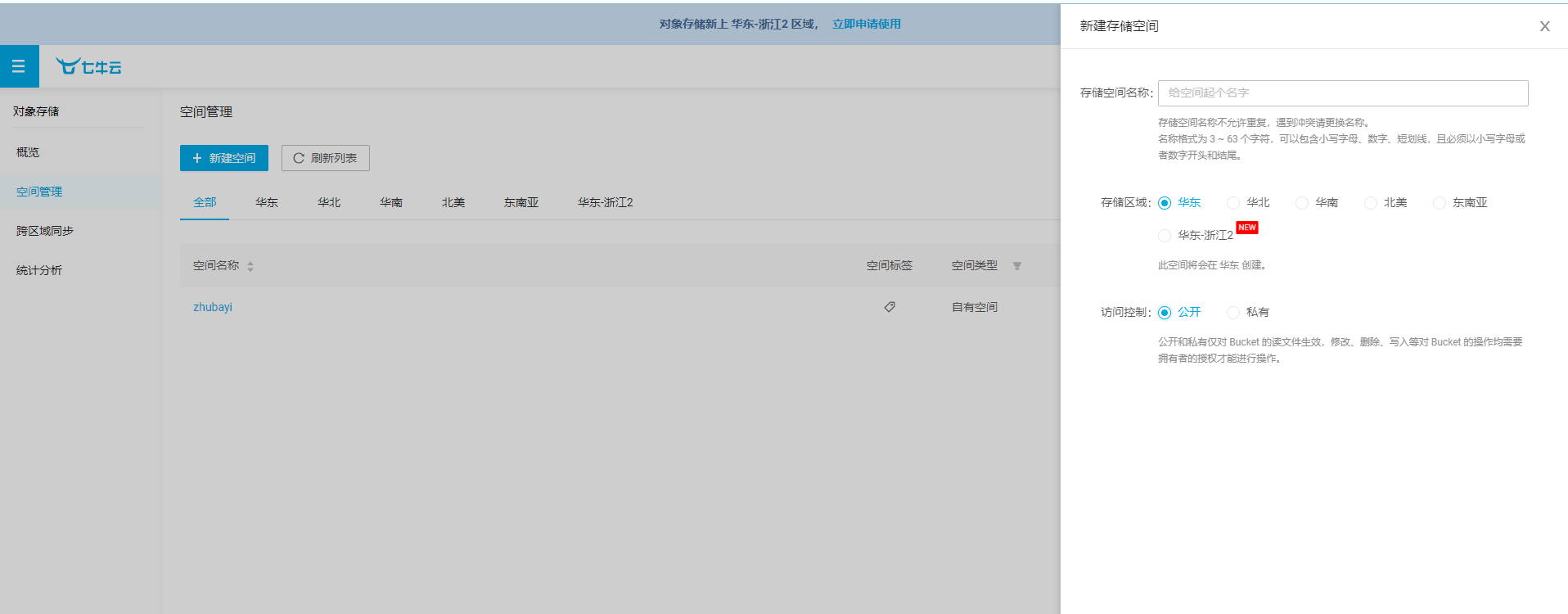Click the NEW badge beside 华东-浙江2
Screen dimensions: 1568x614
[1247, 228]
